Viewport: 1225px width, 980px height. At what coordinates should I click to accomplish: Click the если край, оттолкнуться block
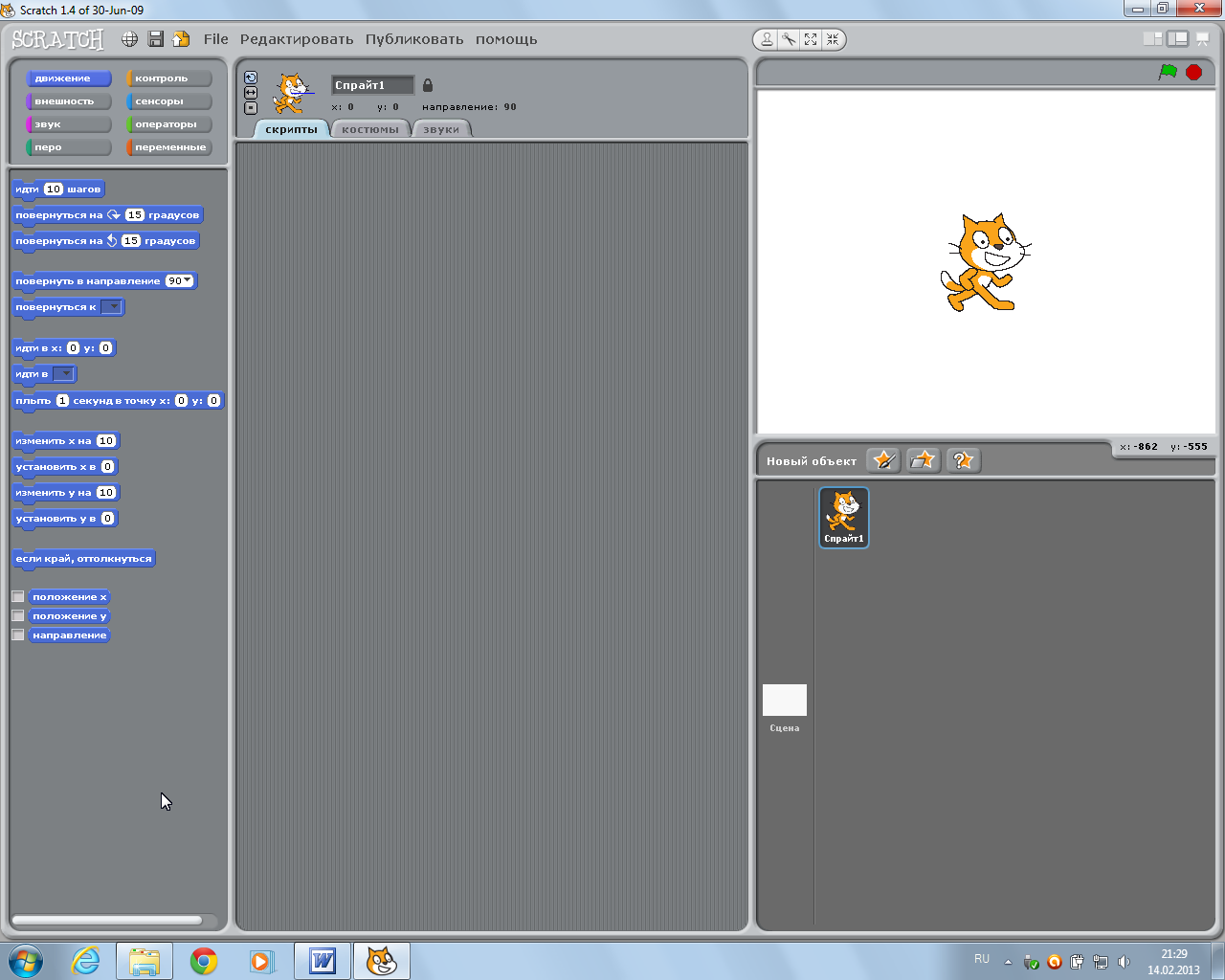83,559
